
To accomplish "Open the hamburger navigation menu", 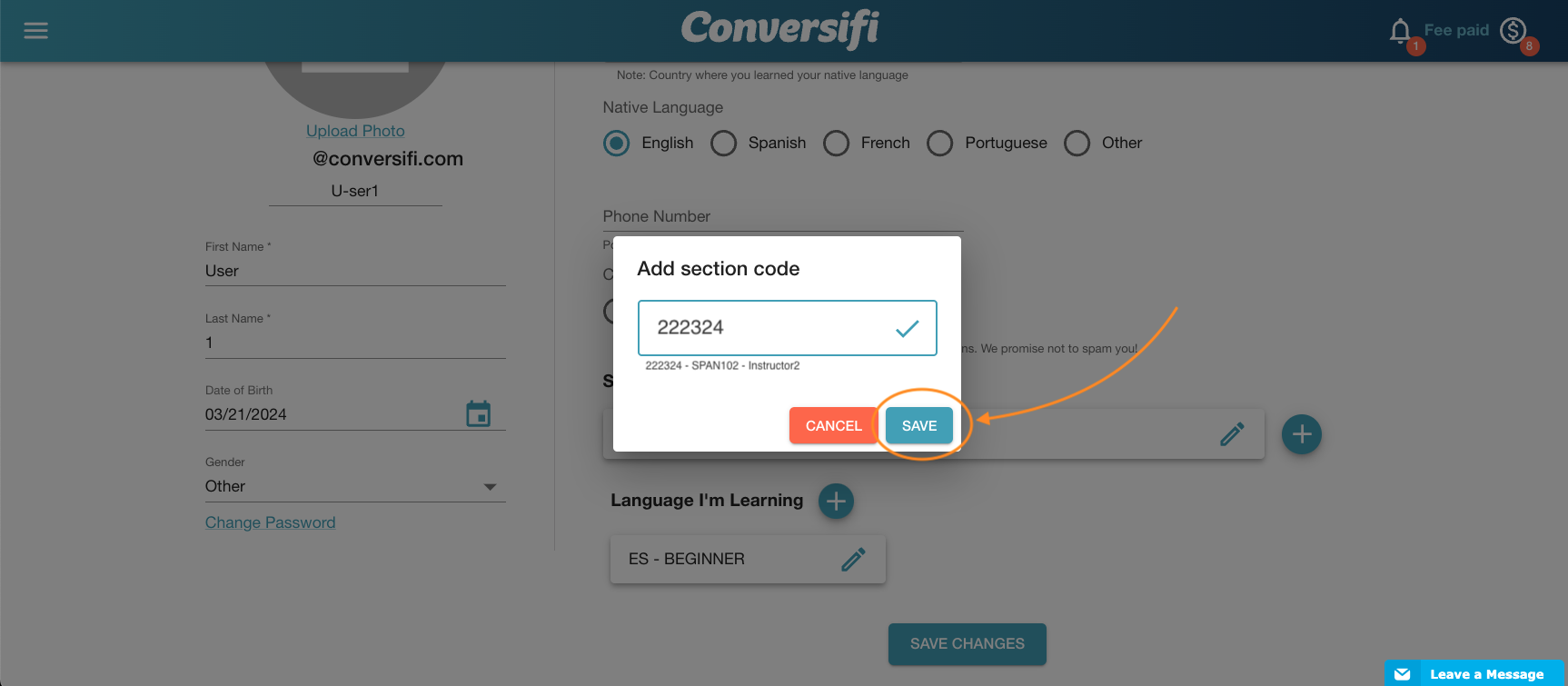I will point(35,30).
